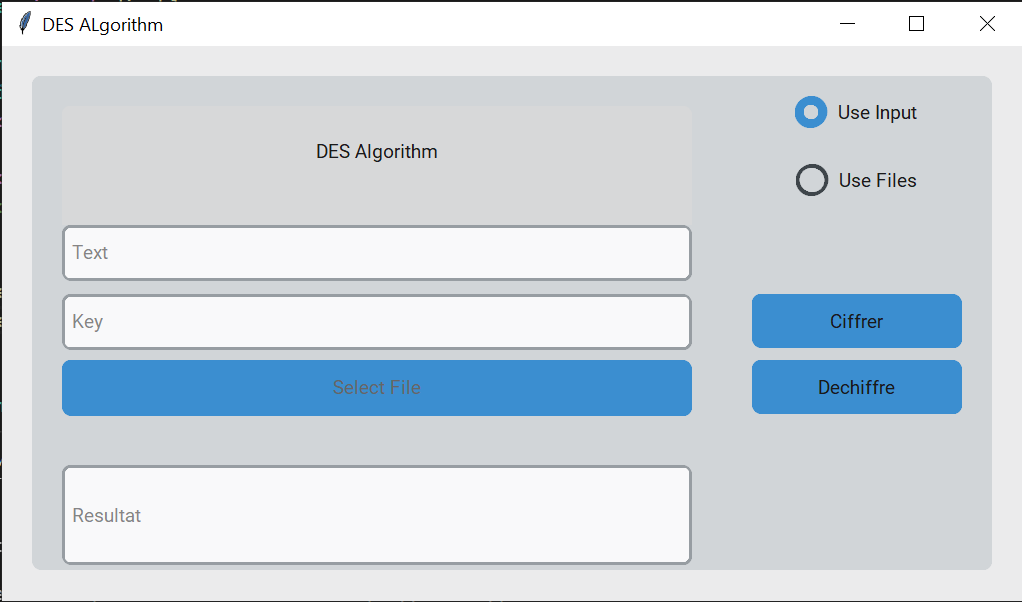Screen dimensions: 1022x602
Task: Close the DES ALgorithm window
Action: click(987, 24)
